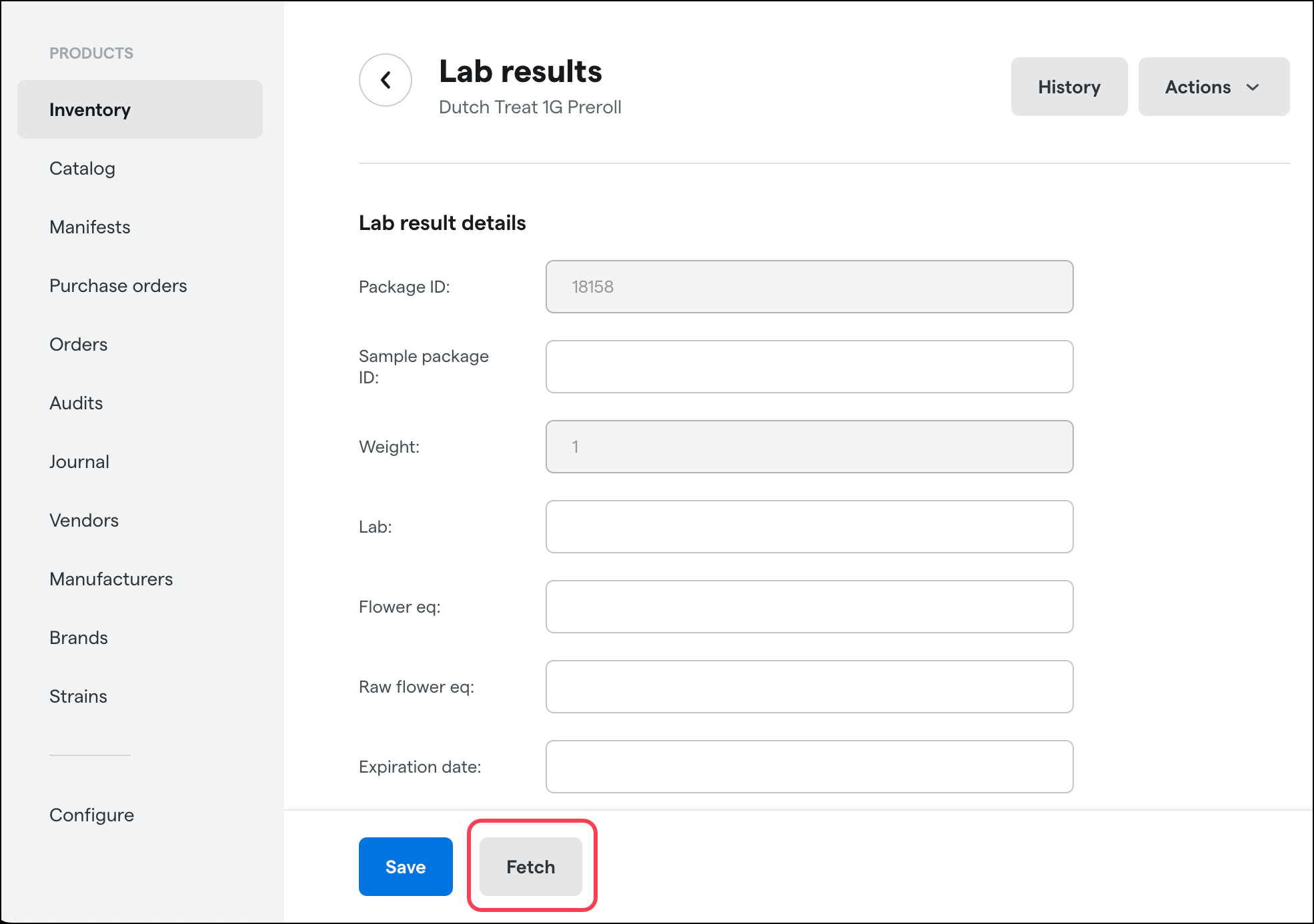Click the Expiration date field

click(809, 767)
